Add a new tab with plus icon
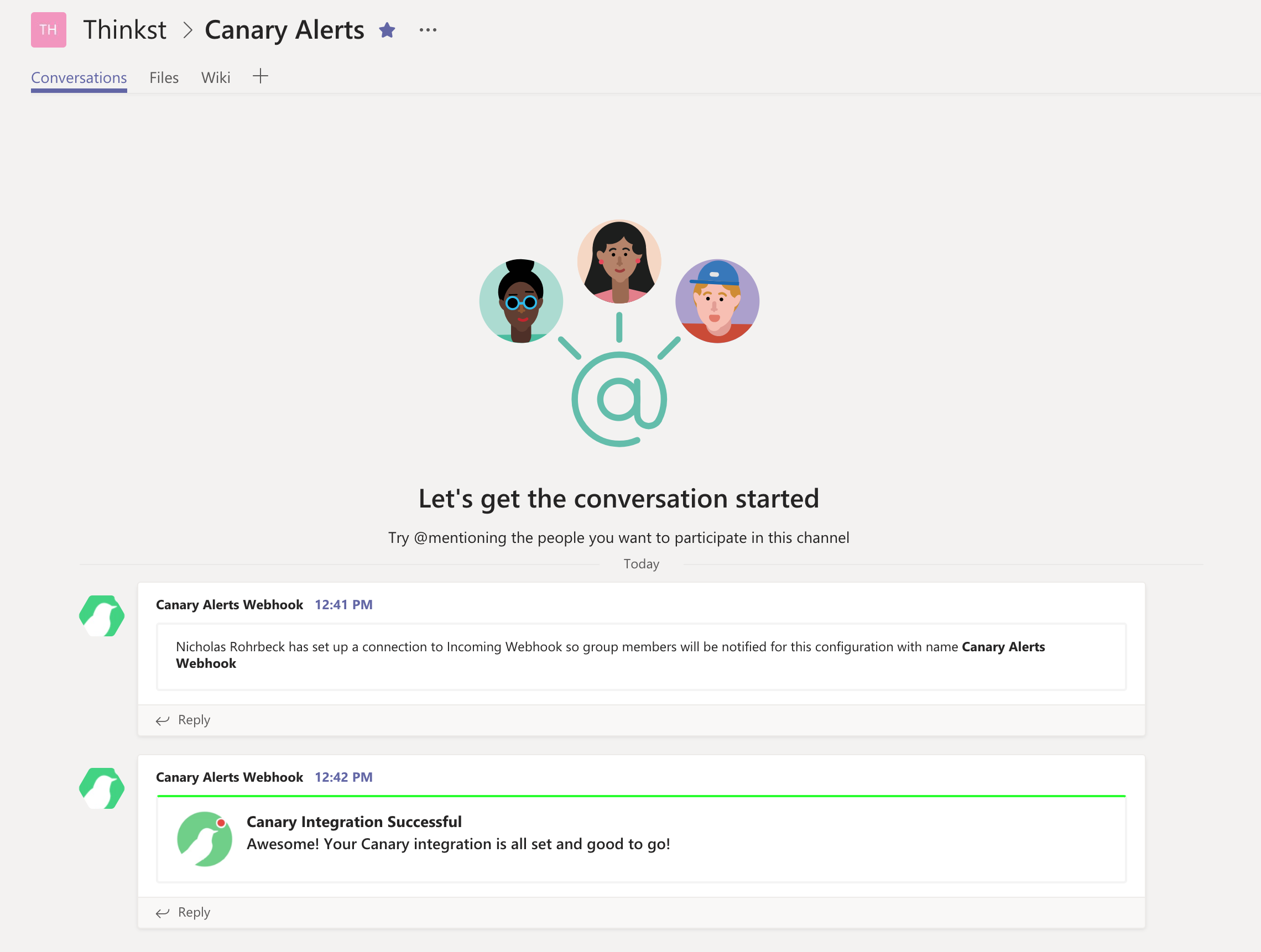This screenshot has width=1261, height=952. (260, 76)
